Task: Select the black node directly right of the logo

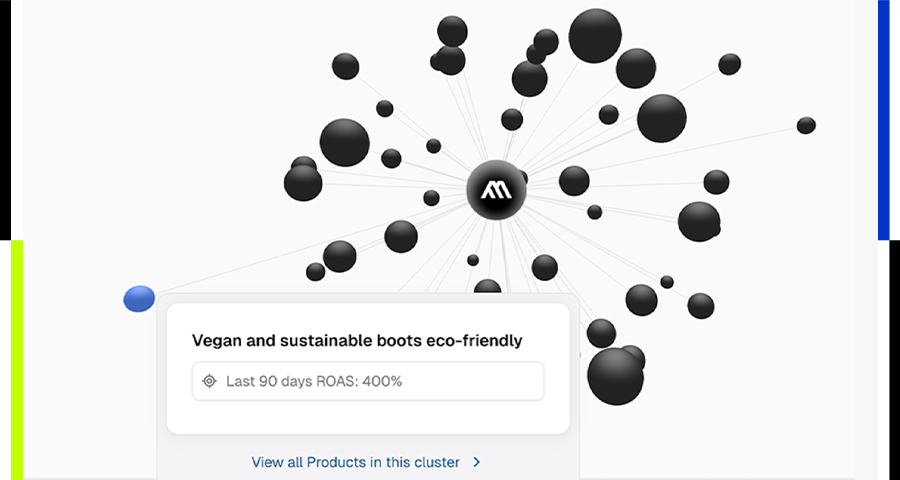Action: tap(574, 181)
